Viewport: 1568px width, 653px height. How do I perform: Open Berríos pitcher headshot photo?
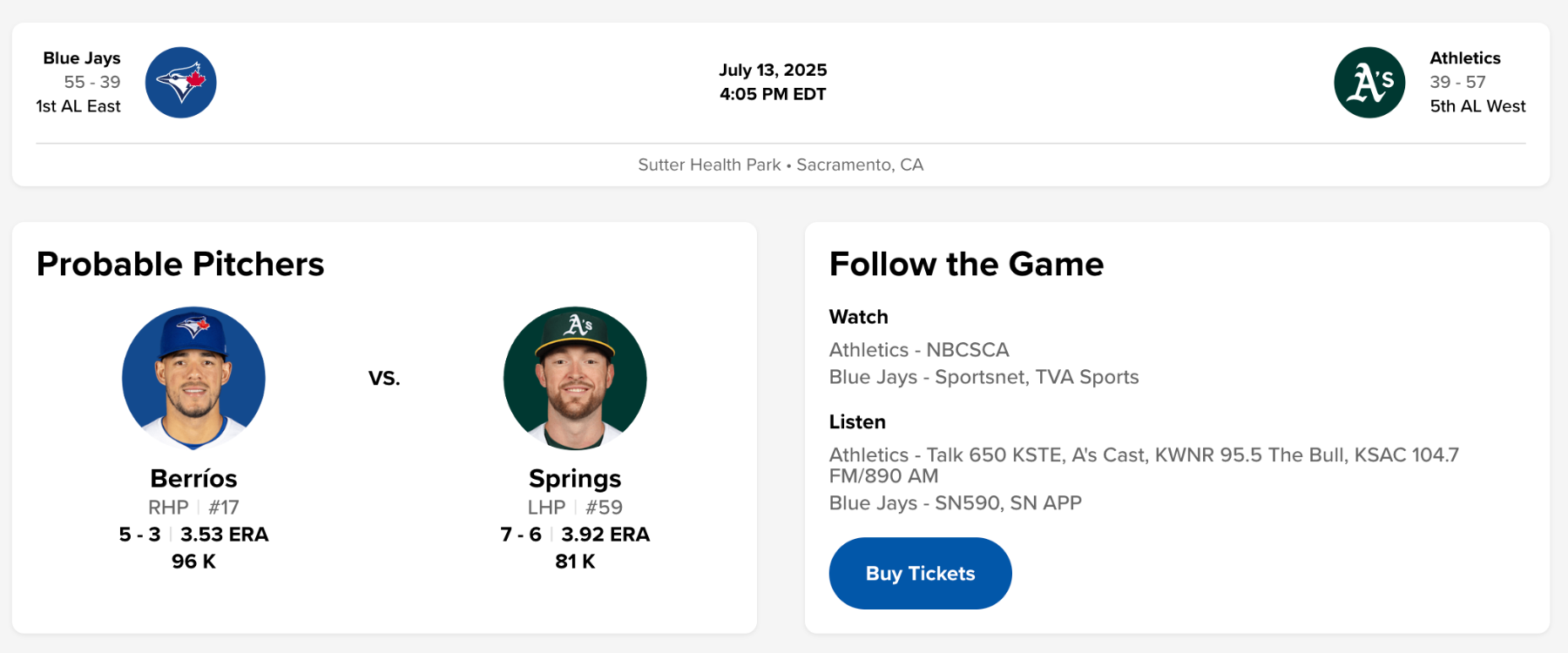pos(193,378)
